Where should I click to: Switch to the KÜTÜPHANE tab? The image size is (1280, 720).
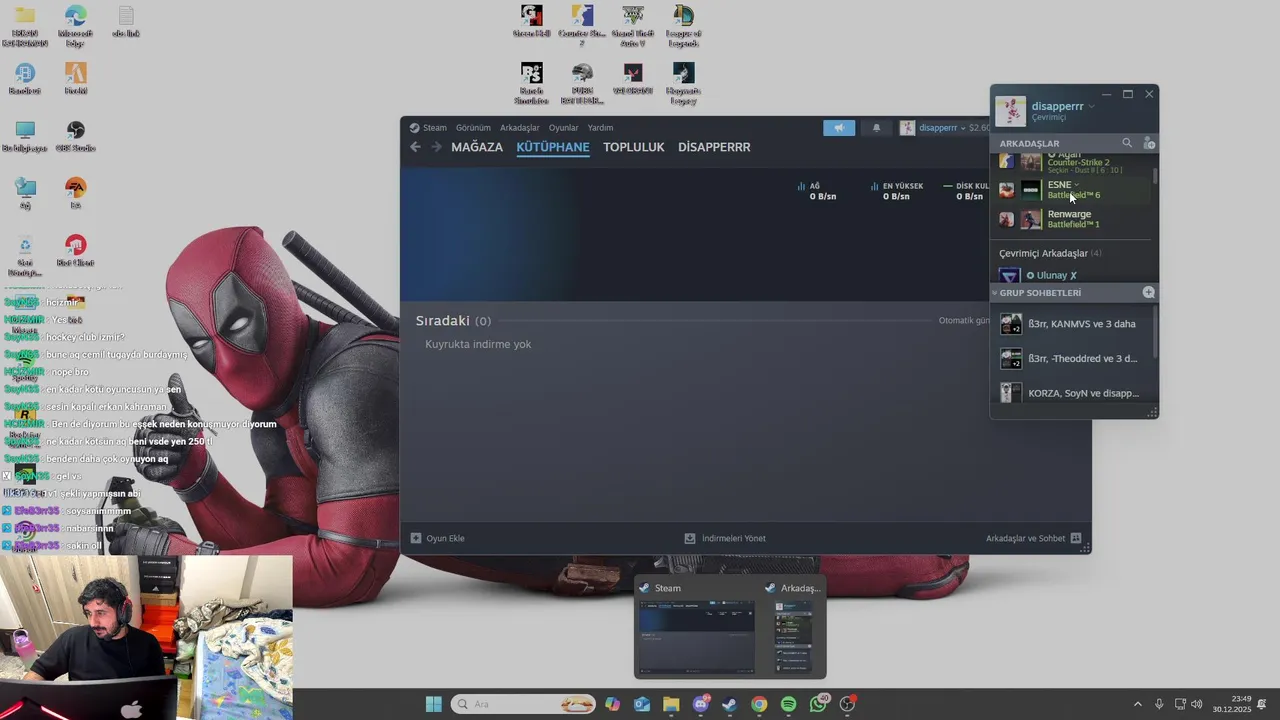pos(553,147)
